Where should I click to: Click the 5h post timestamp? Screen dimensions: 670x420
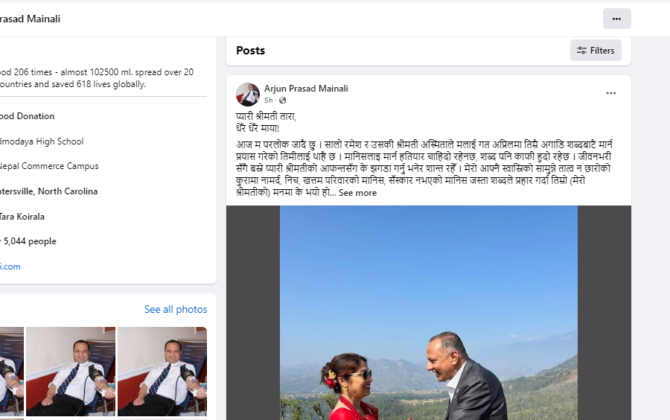pos(268,100)
